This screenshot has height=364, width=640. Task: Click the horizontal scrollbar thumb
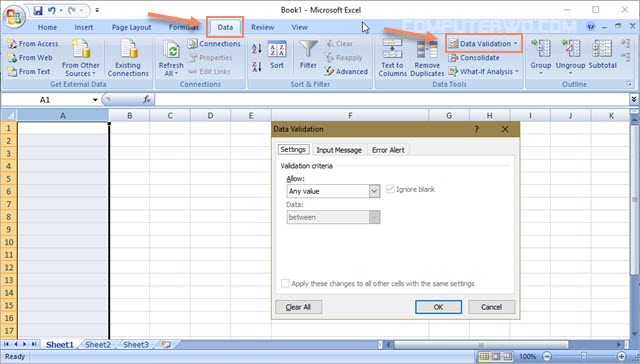(x=481, y=345)
